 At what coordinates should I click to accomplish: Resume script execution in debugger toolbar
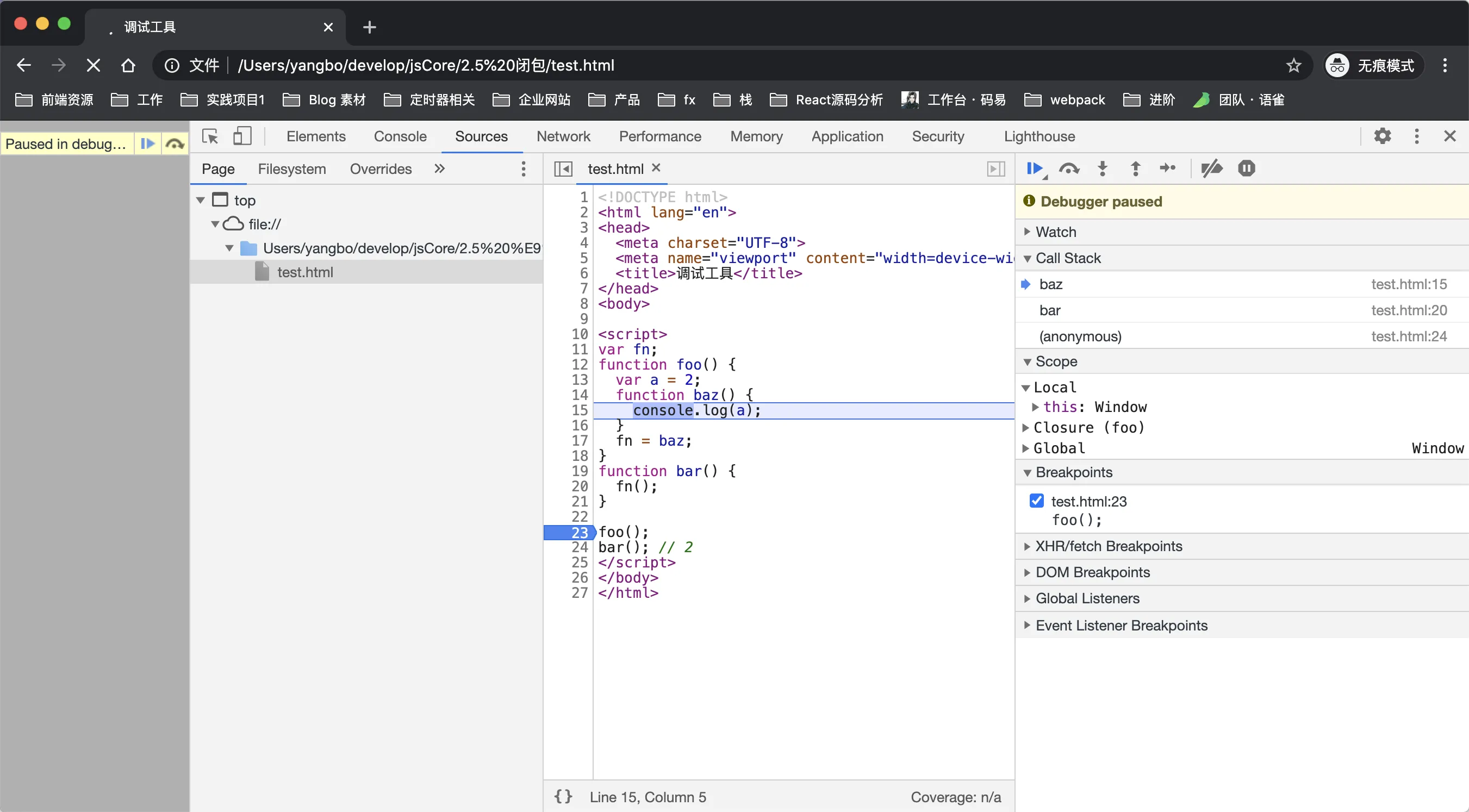coord(1035,169)
